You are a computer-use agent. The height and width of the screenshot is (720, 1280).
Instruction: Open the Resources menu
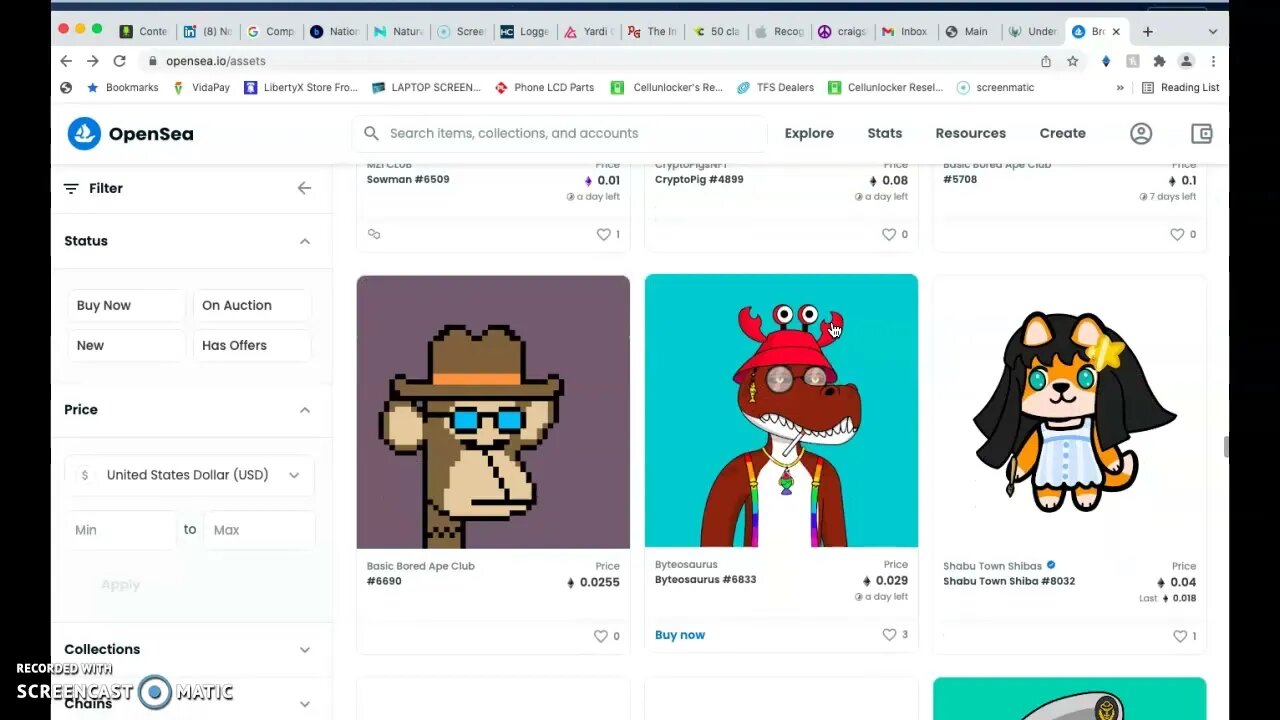click(x=970, y=133)
